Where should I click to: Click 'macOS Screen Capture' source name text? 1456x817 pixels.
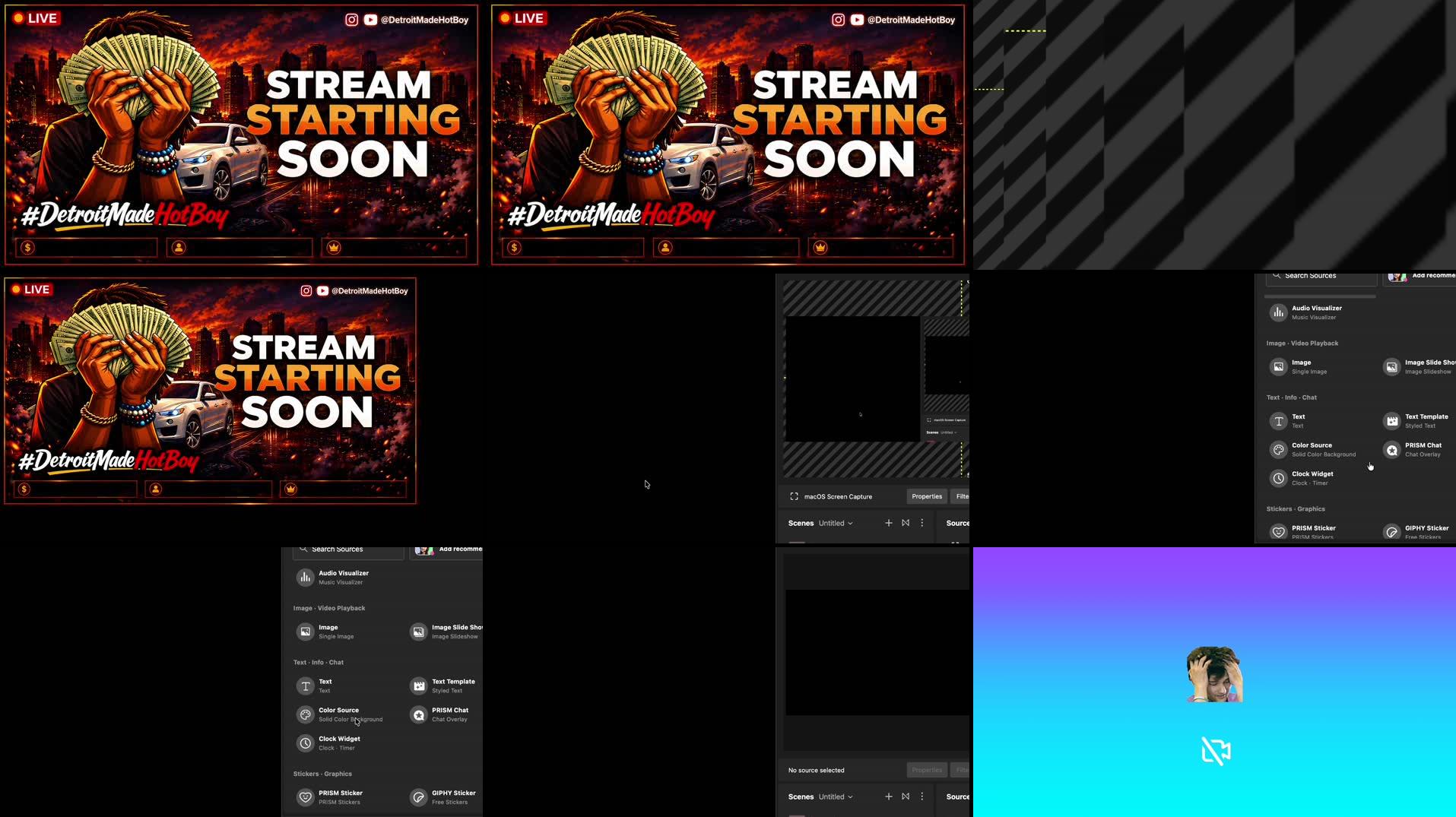point(838,496)
